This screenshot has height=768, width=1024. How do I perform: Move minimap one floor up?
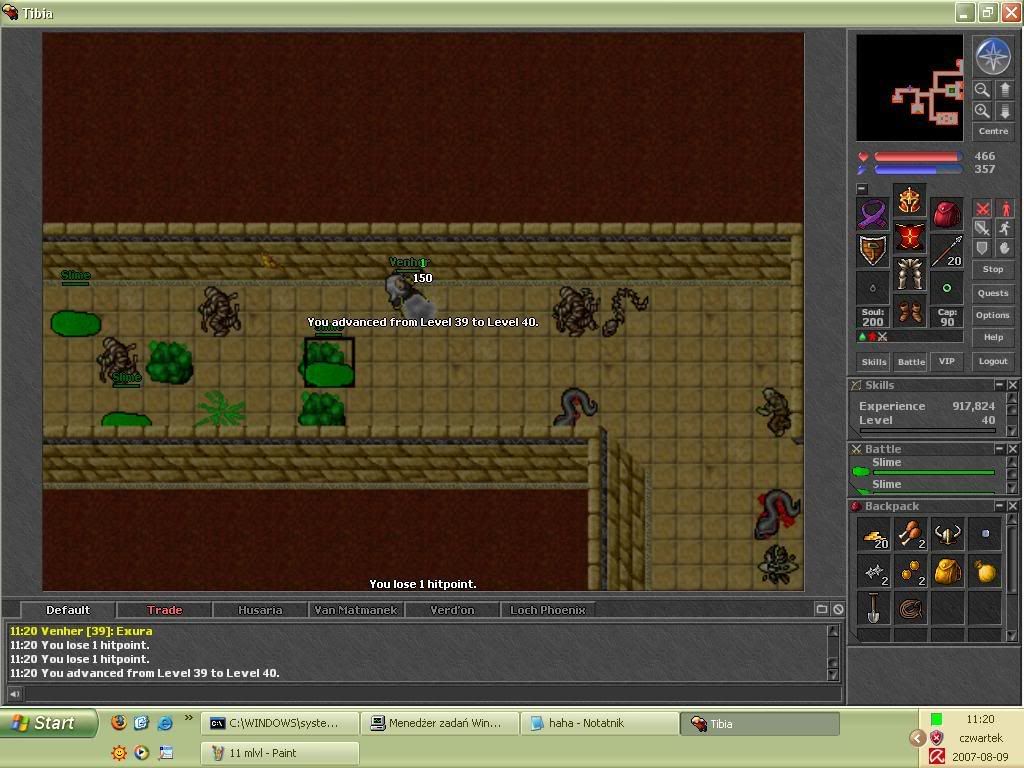click(x=1004, y=89)
